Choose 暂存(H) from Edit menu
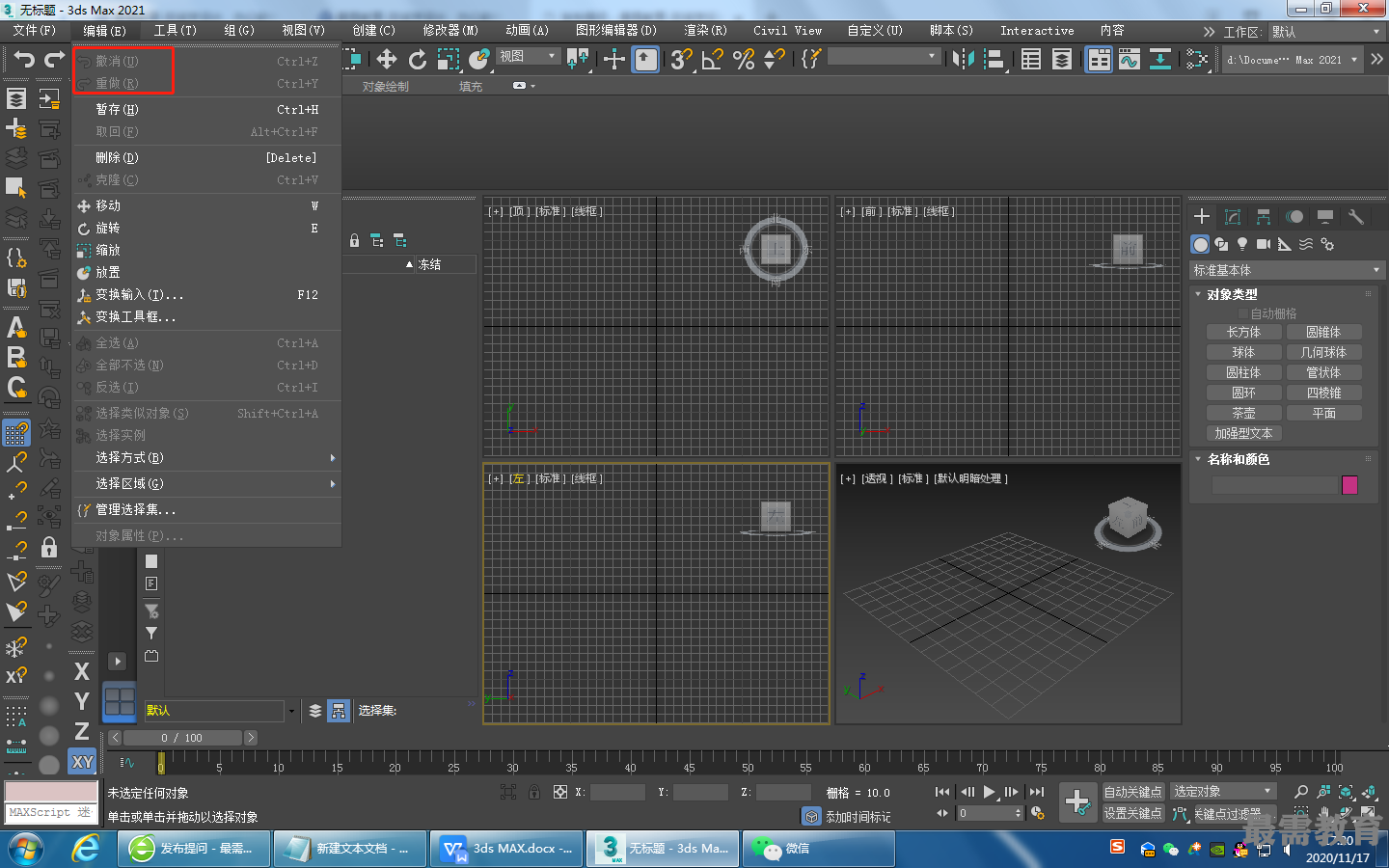1389x868 pixels. tap(206, 109)
